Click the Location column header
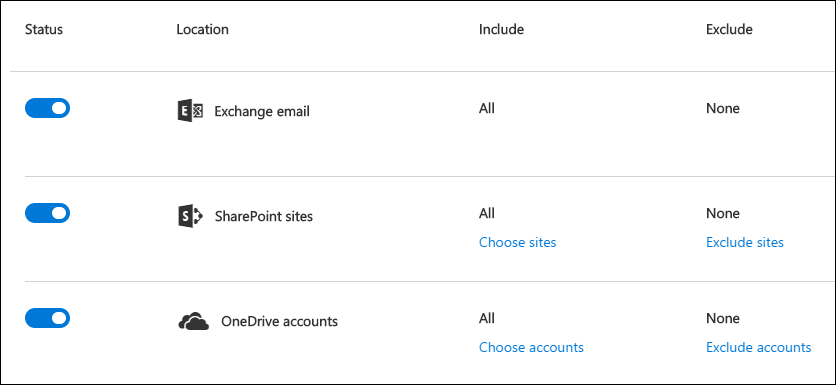Image resolution: width=836 pixels, height=385 pixels. 203,29
